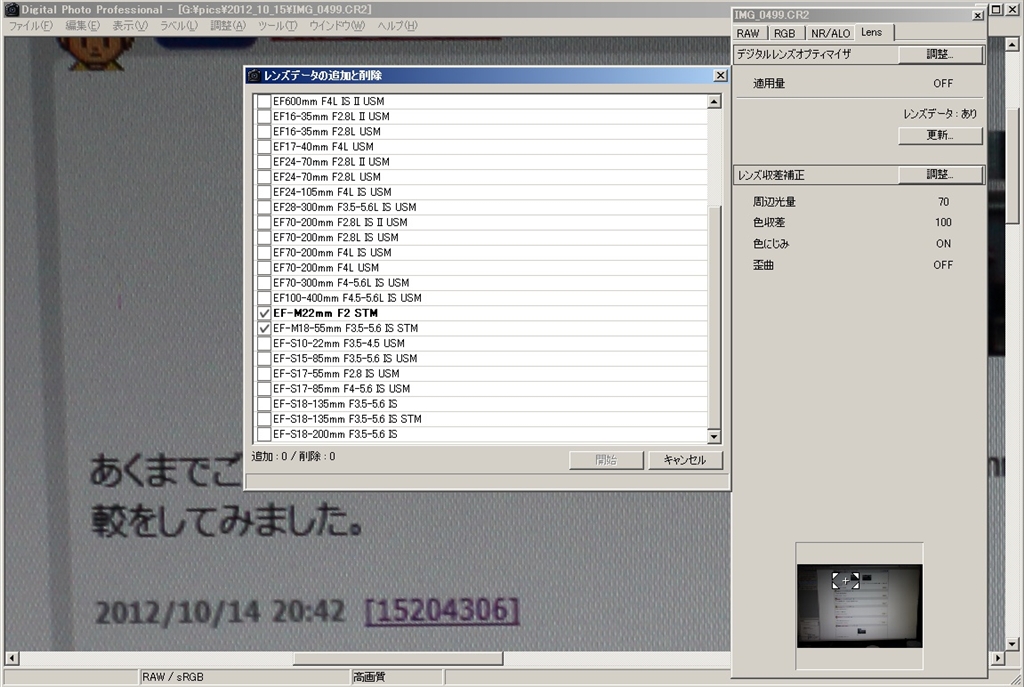Click the main window scroll down arrow
1024x687 pixels.
pyautogui.click(x=1012, y=644)
